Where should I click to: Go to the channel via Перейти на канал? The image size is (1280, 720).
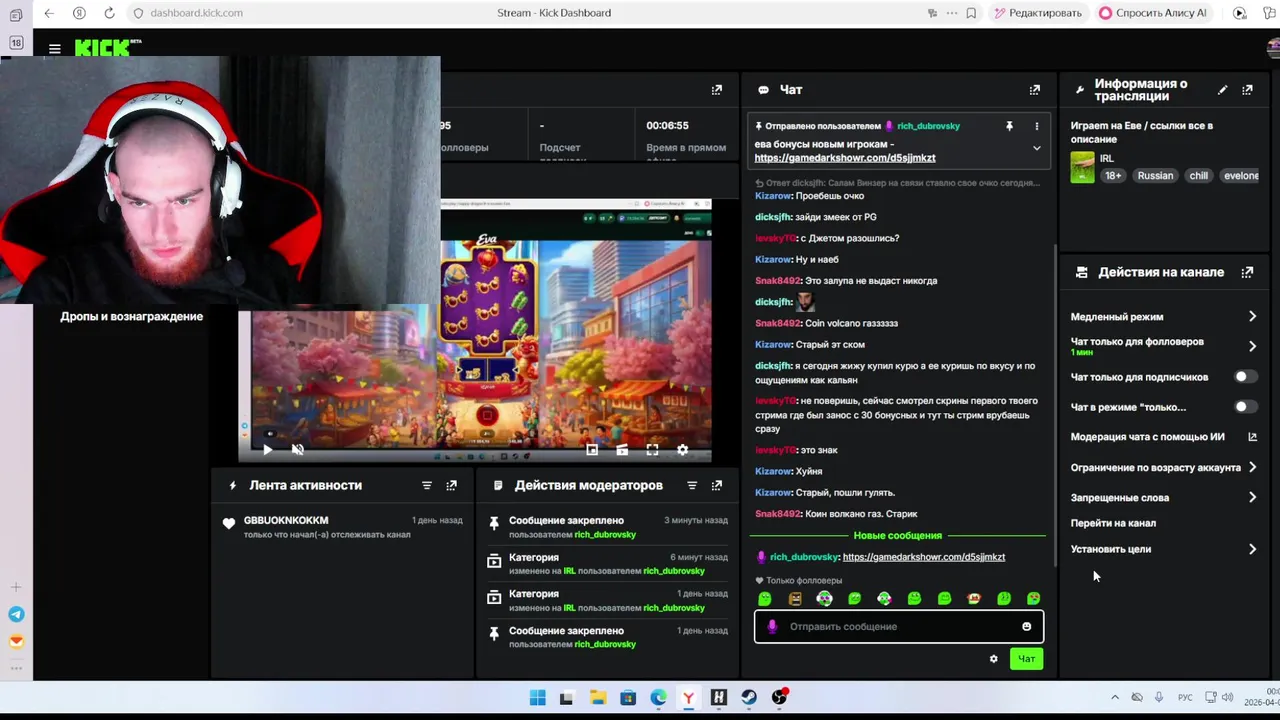pos(1113,523)
